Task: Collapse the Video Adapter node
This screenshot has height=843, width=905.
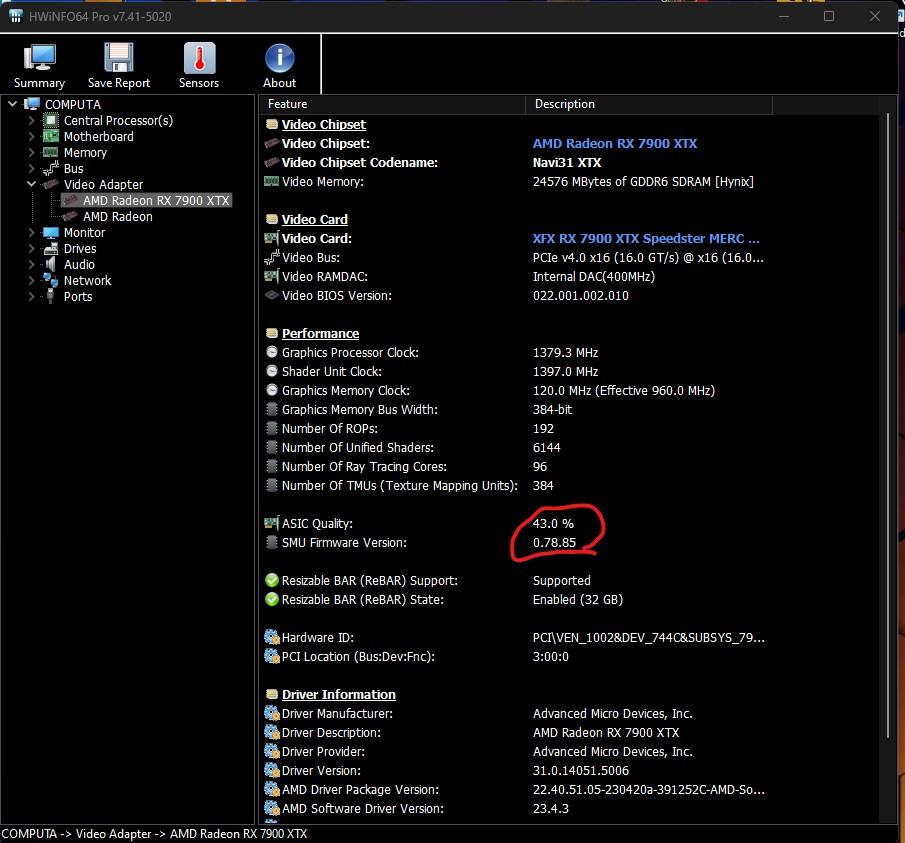Action: click(x=32, y=184)
